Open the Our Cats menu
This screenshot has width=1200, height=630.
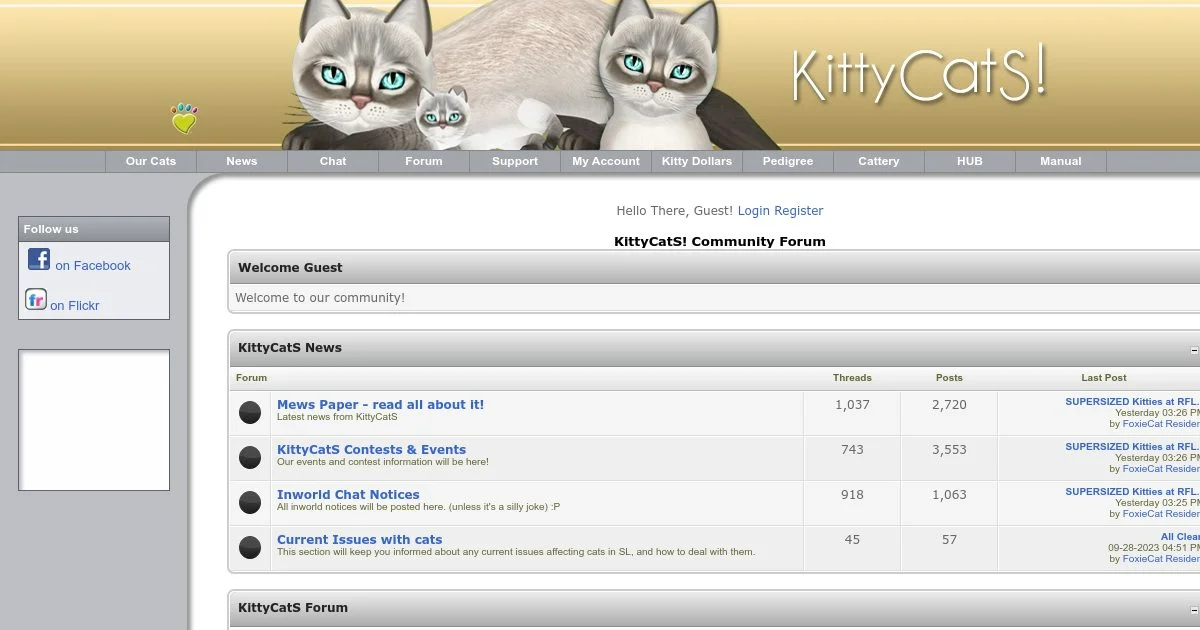[x=151, y=161]
